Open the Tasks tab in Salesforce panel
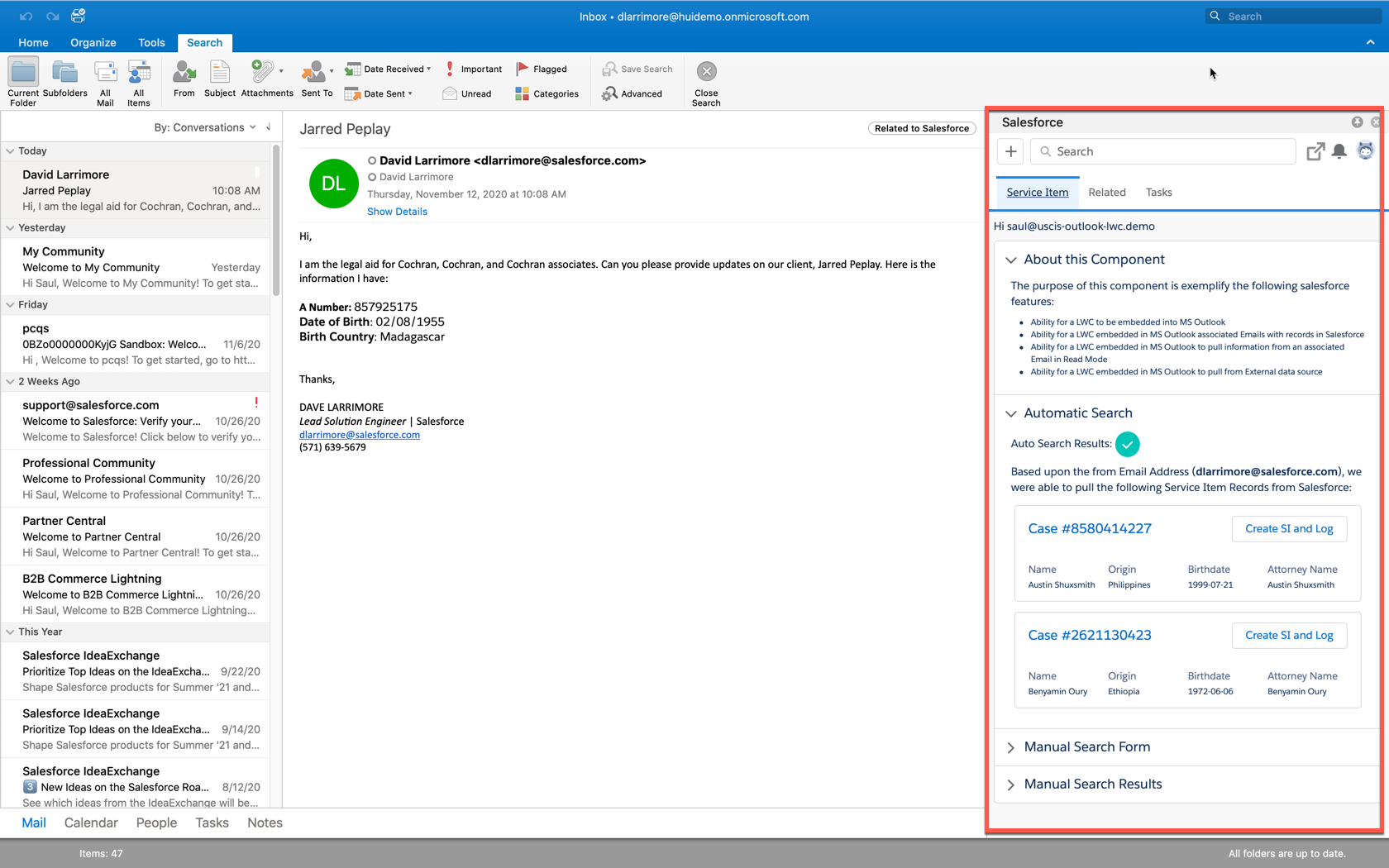 point(1158,193)
